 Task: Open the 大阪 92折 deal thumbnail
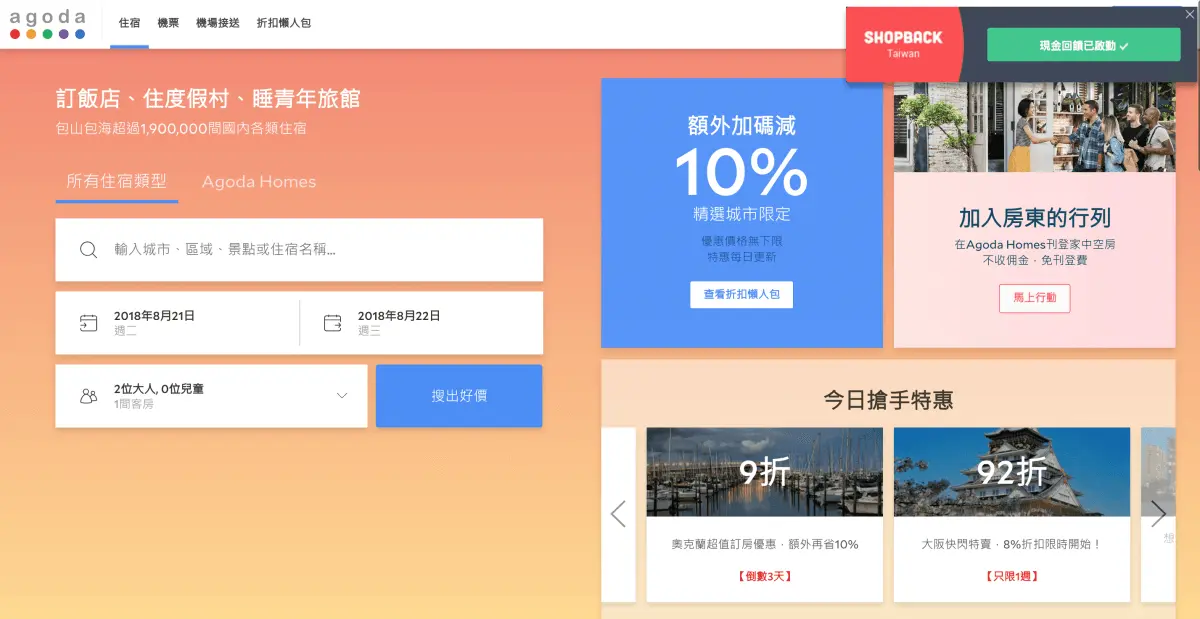pyautogui.click(x=1012, y=472)
